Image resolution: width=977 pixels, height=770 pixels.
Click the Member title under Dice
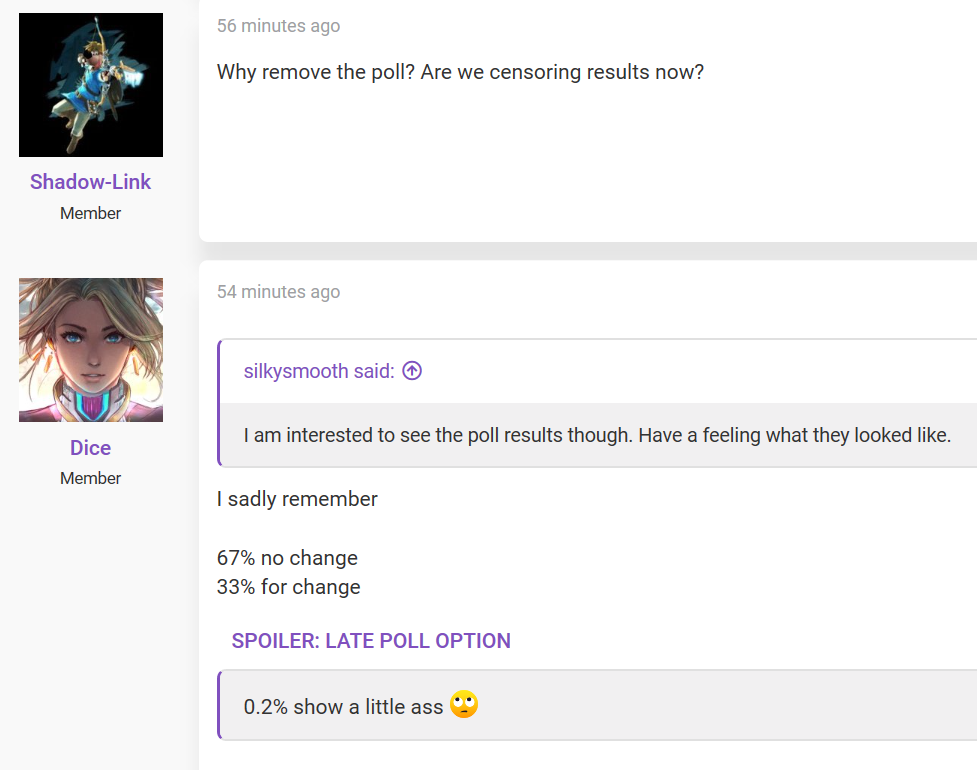(x=90, y=478)
